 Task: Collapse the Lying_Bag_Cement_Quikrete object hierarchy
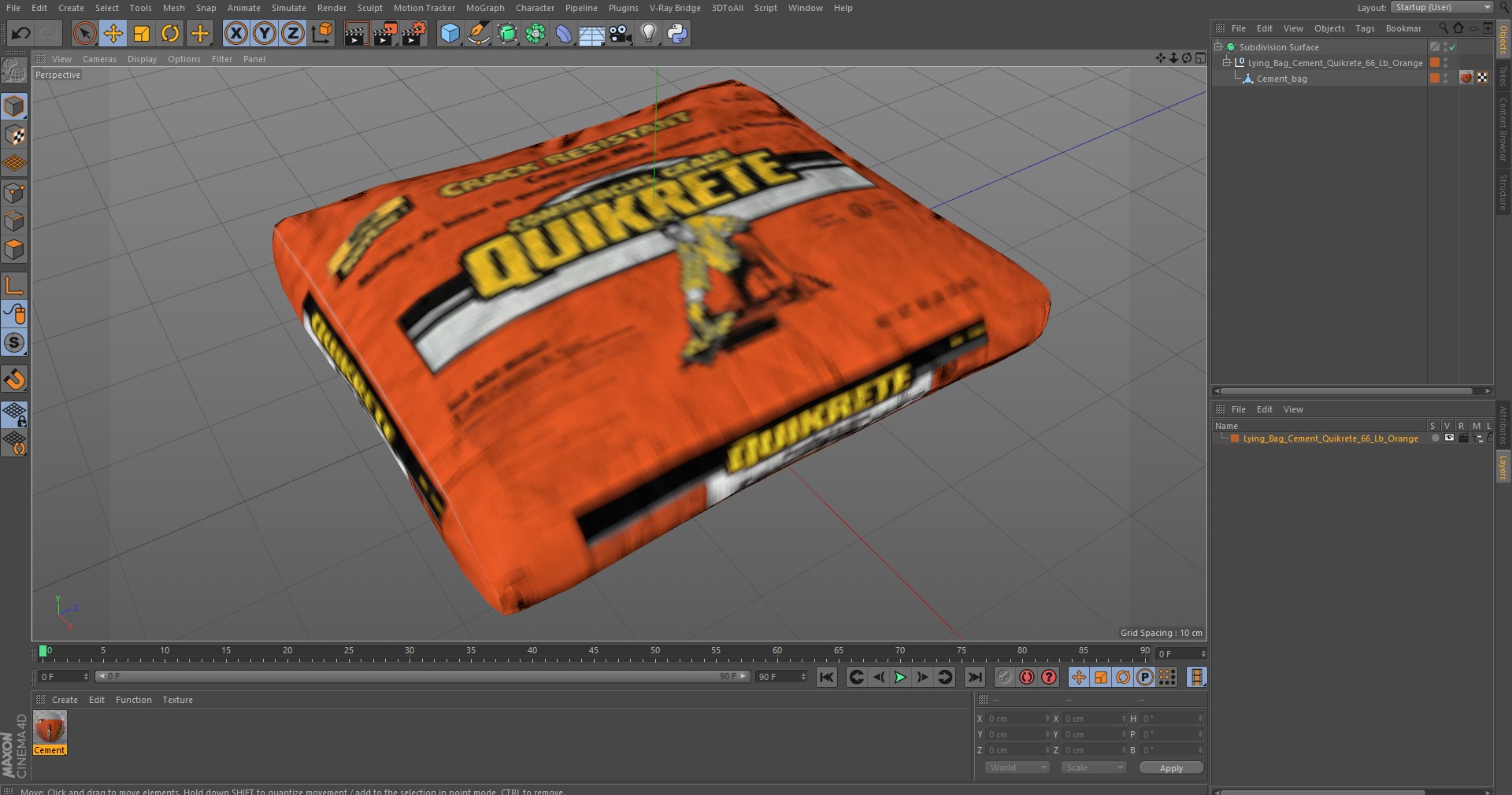click(x=1226, y=63)
